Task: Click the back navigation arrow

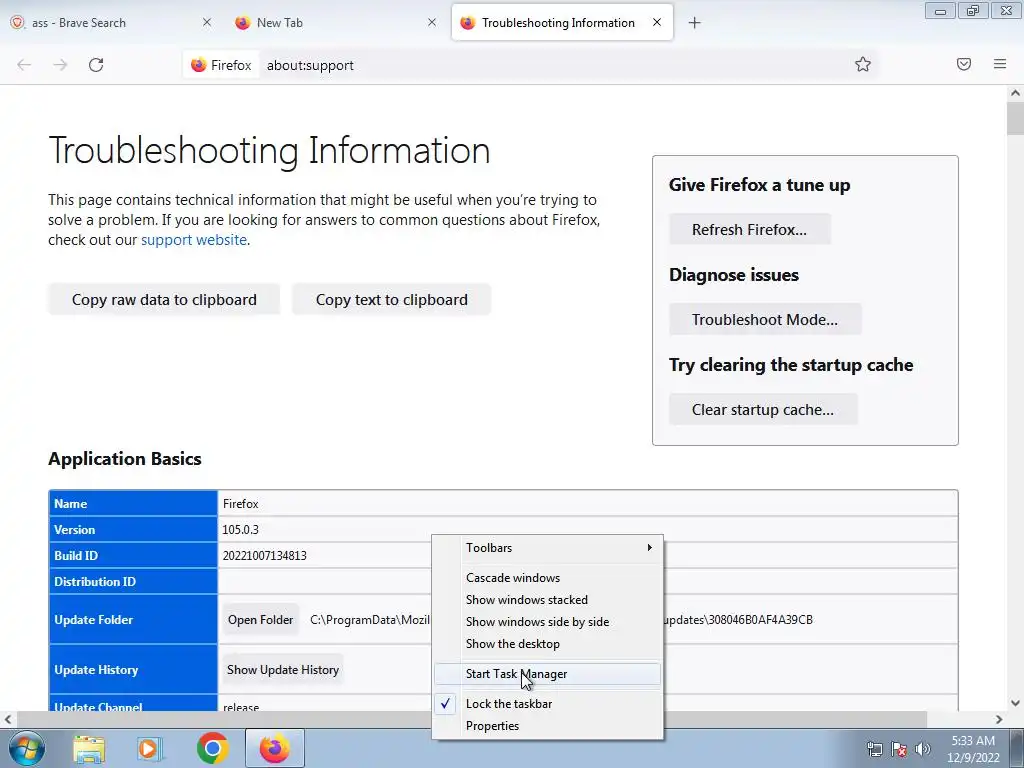Action: pyautogui.click(x=24, y=65)
